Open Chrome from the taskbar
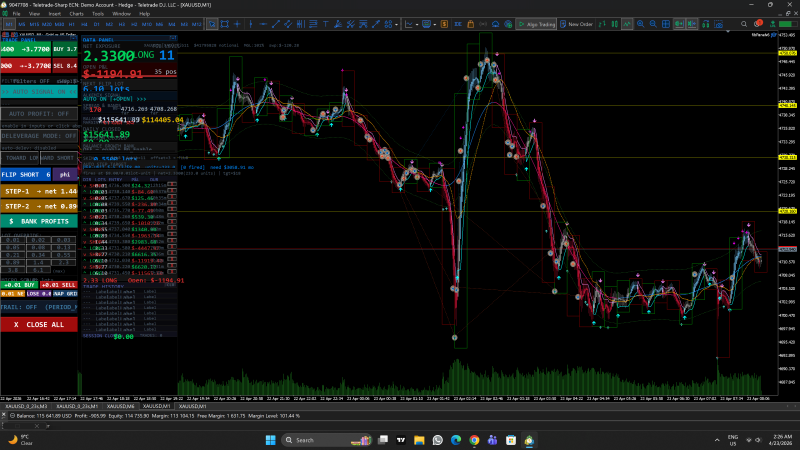 [x=474, y=440]
